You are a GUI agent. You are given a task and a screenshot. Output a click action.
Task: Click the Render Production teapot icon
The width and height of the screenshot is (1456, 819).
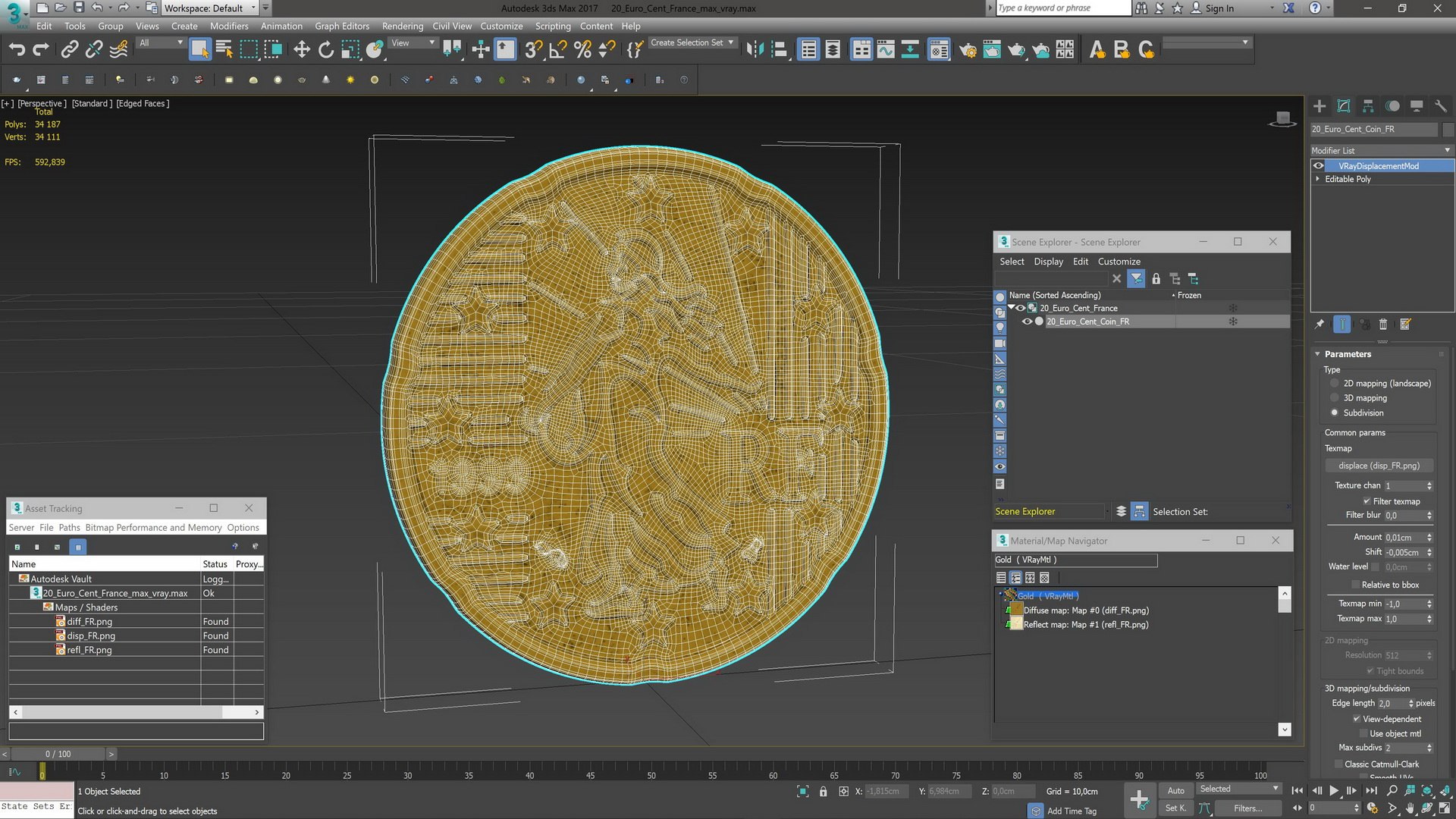click(1016, 50)
